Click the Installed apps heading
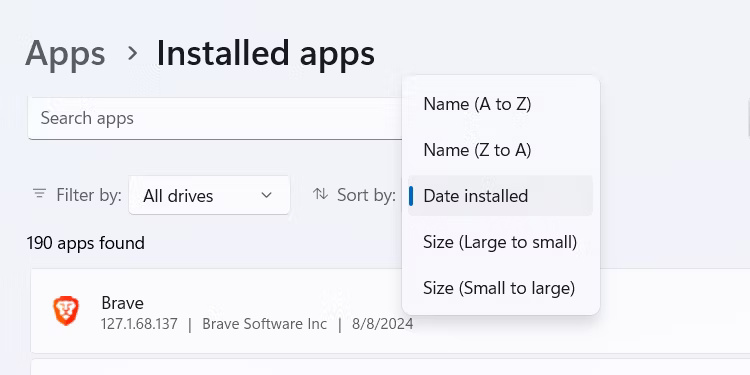750x375 pixels. [265, 54]
